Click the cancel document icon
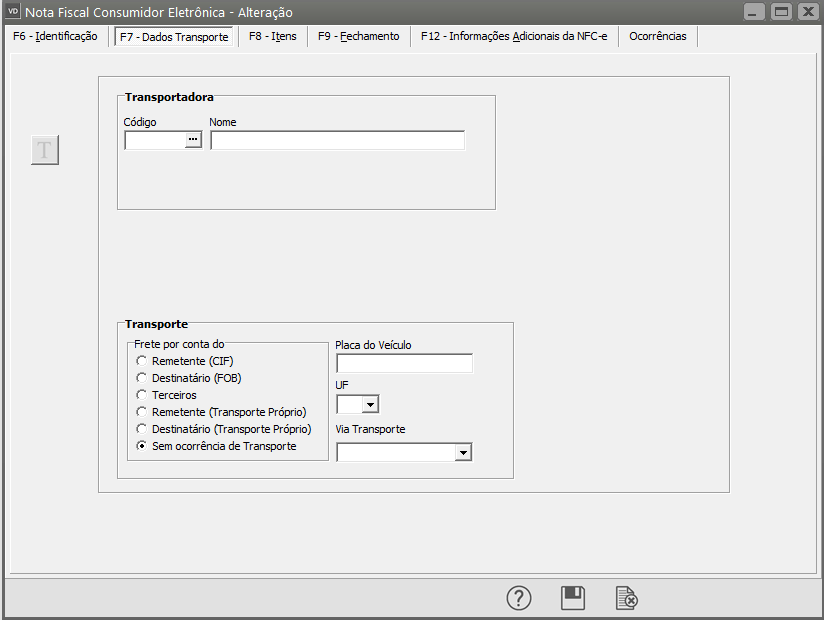This screenshot has width=824, height=620. [626, 598]
